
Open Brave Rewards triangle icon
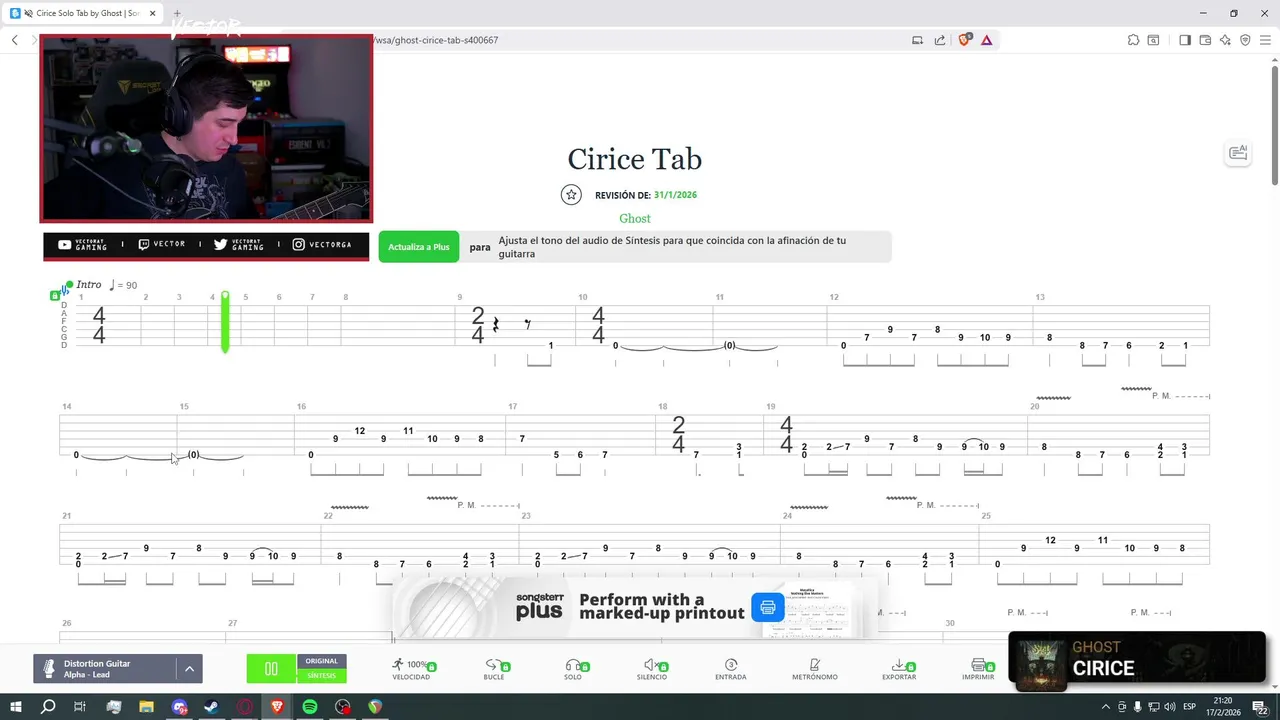pyautogui.click(x=986, y=40)
